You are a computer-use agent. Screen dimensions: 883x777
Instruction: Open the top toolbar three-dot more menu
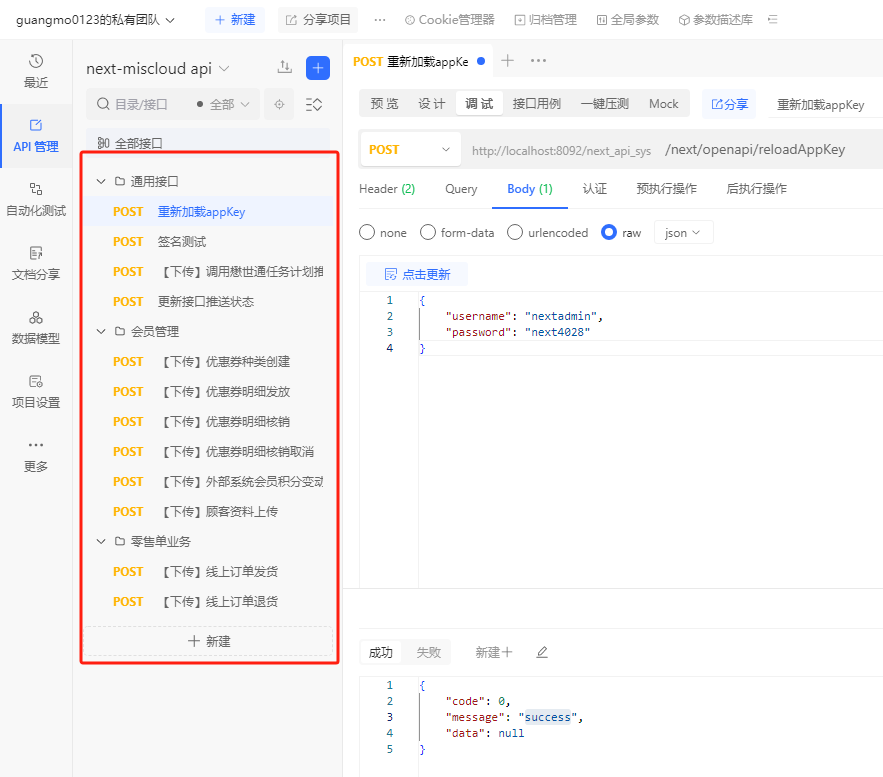[380, 20]
